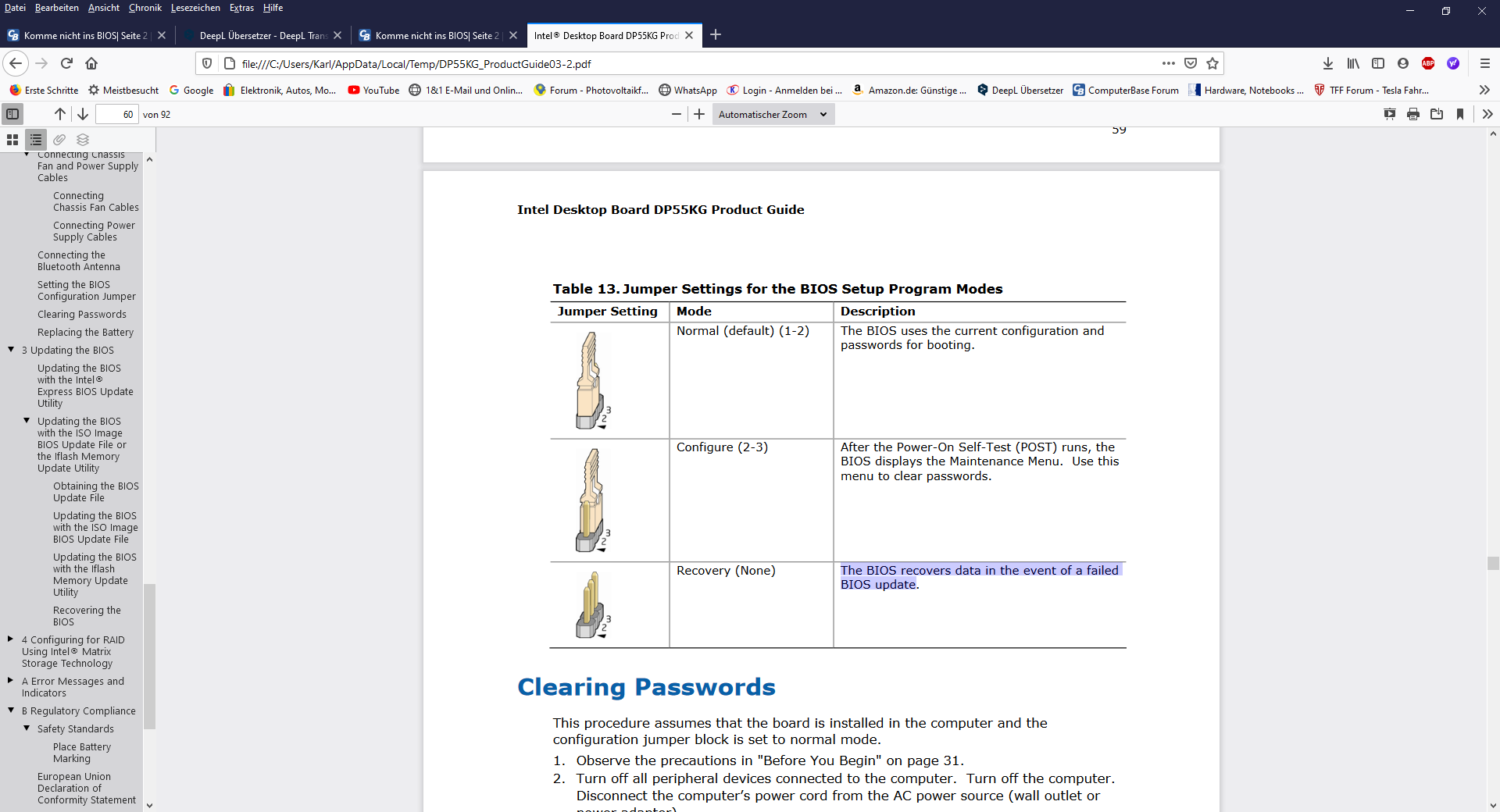
Task: Open browser home page
Action: coord(91,63)
